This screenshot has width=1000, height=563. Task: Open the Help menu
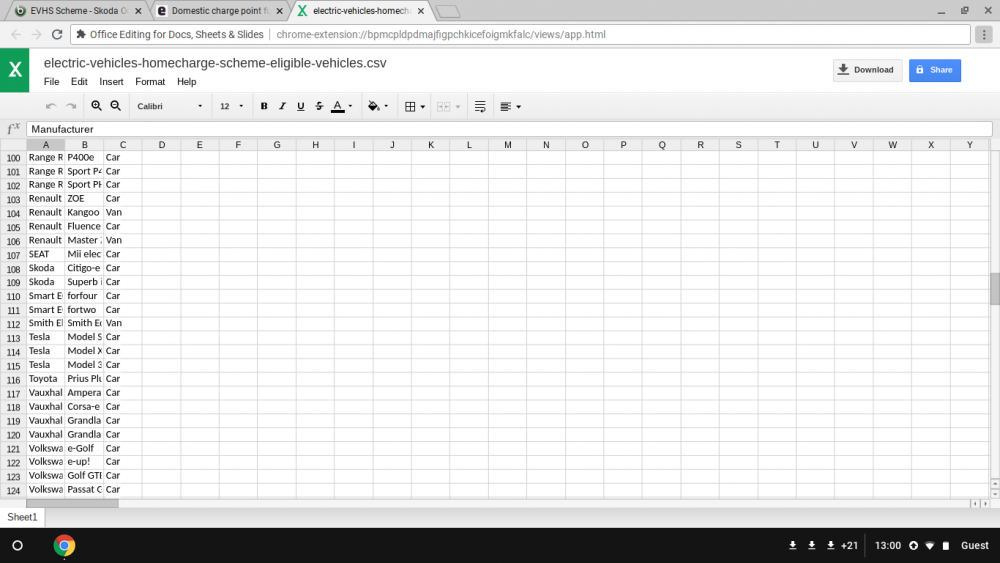tap(186, 82)
